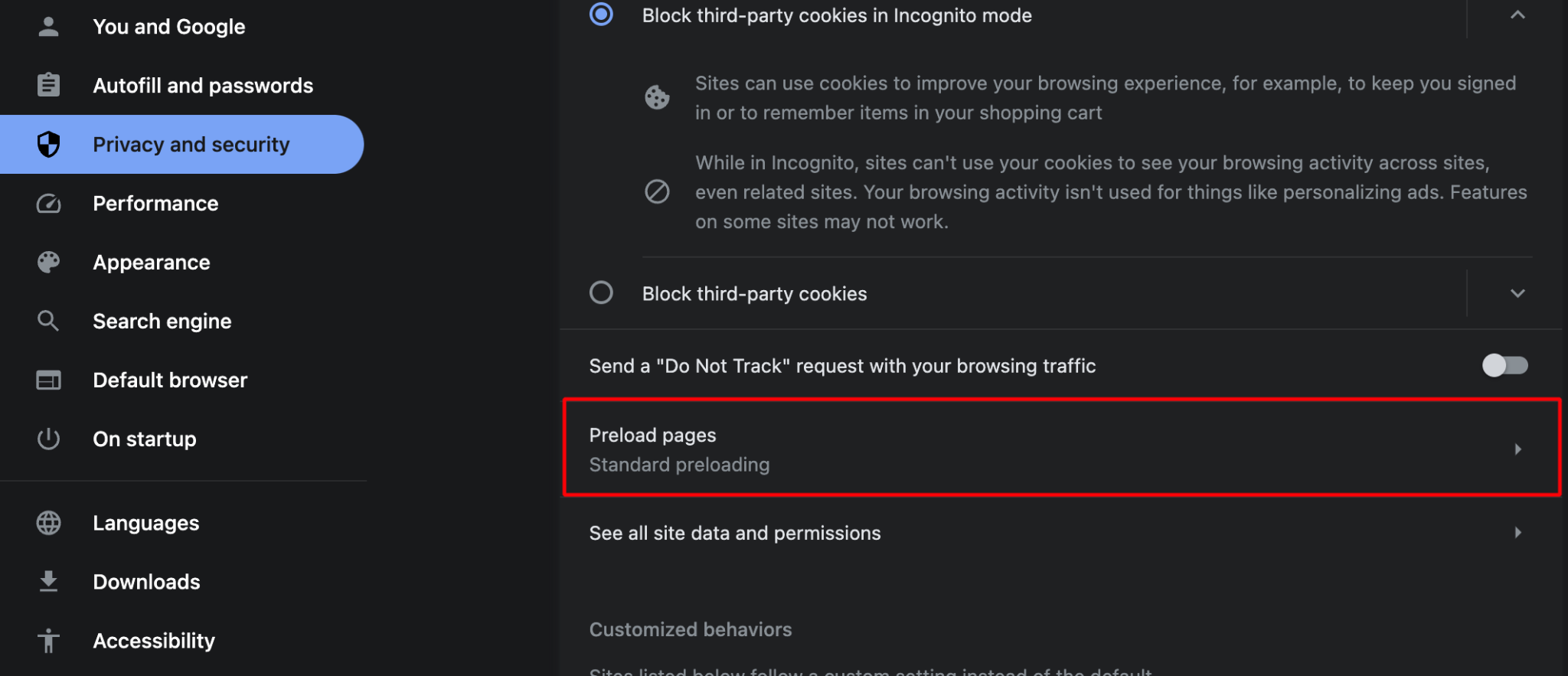Click the You and Google person icon
Viewport: 1568px width, 676px height.
48,27
